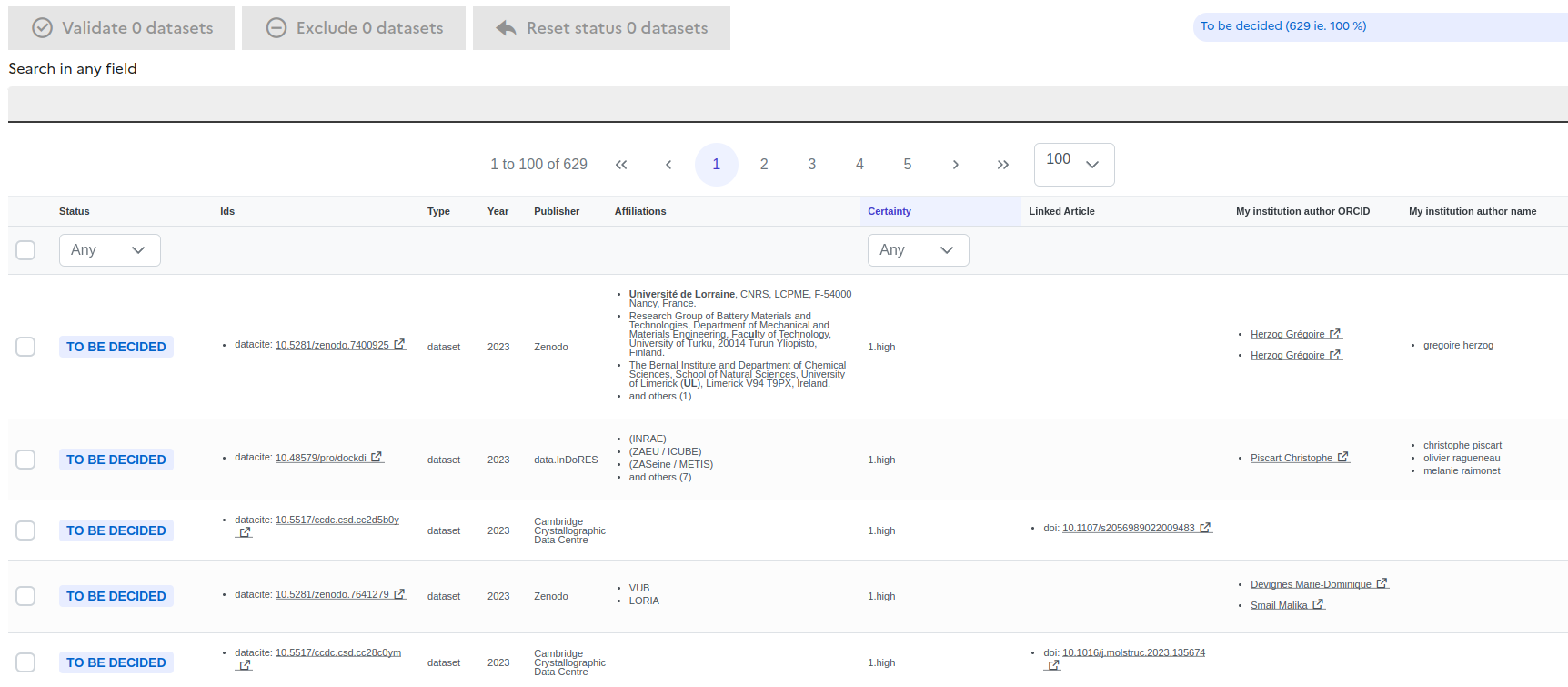Open external link icon for 10.5281/zenodo.7400925
This screenshot has width=1568, height=687.
click(399, 345)
